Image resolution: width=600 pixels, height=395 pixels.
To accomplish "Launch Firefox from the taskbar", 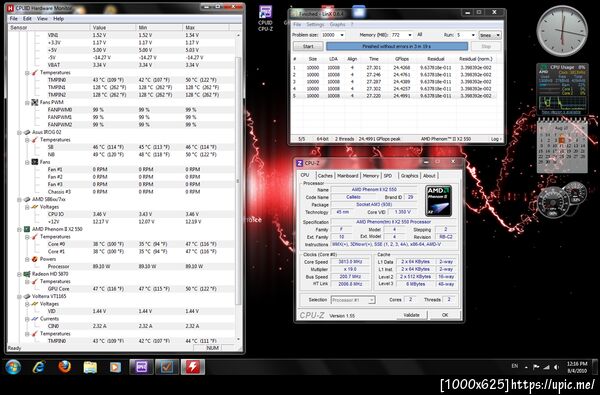I will (64, 367).
